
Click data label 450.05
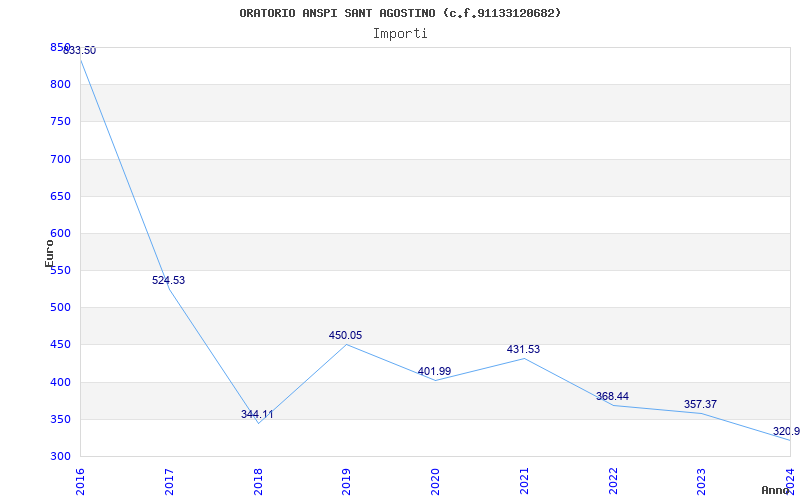(x=345, y=335)
